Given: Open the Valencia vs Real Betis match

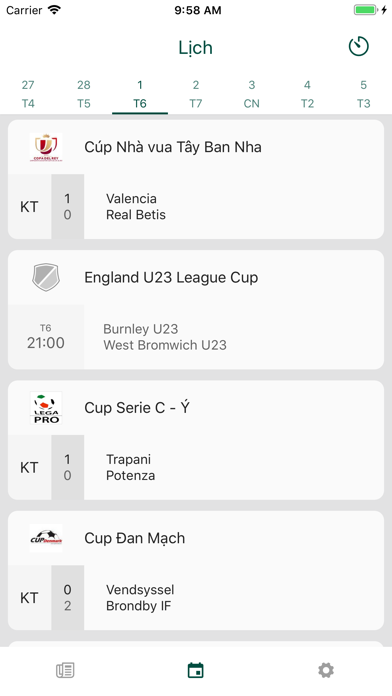Looking at the screenshot, I should click(x=196, y=206).
